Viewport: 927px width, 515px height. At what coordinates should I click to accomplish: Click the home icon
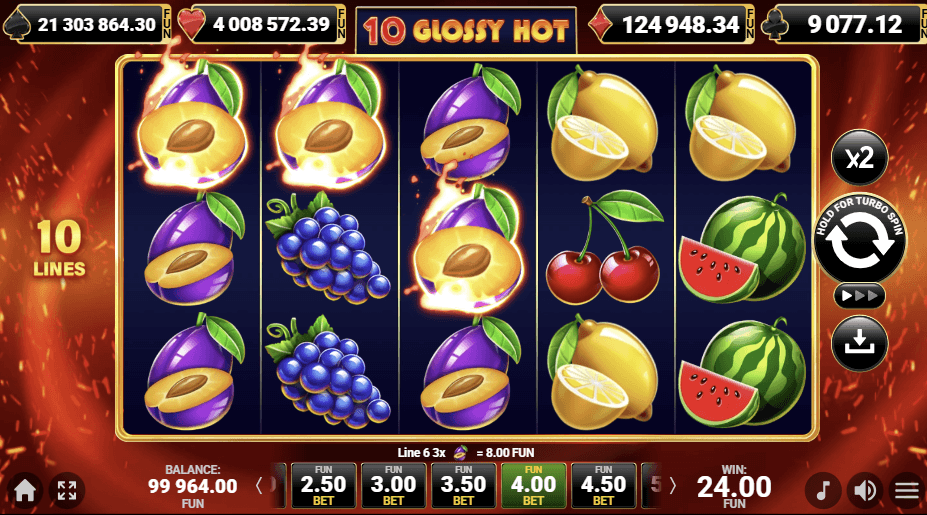point(25,490)
